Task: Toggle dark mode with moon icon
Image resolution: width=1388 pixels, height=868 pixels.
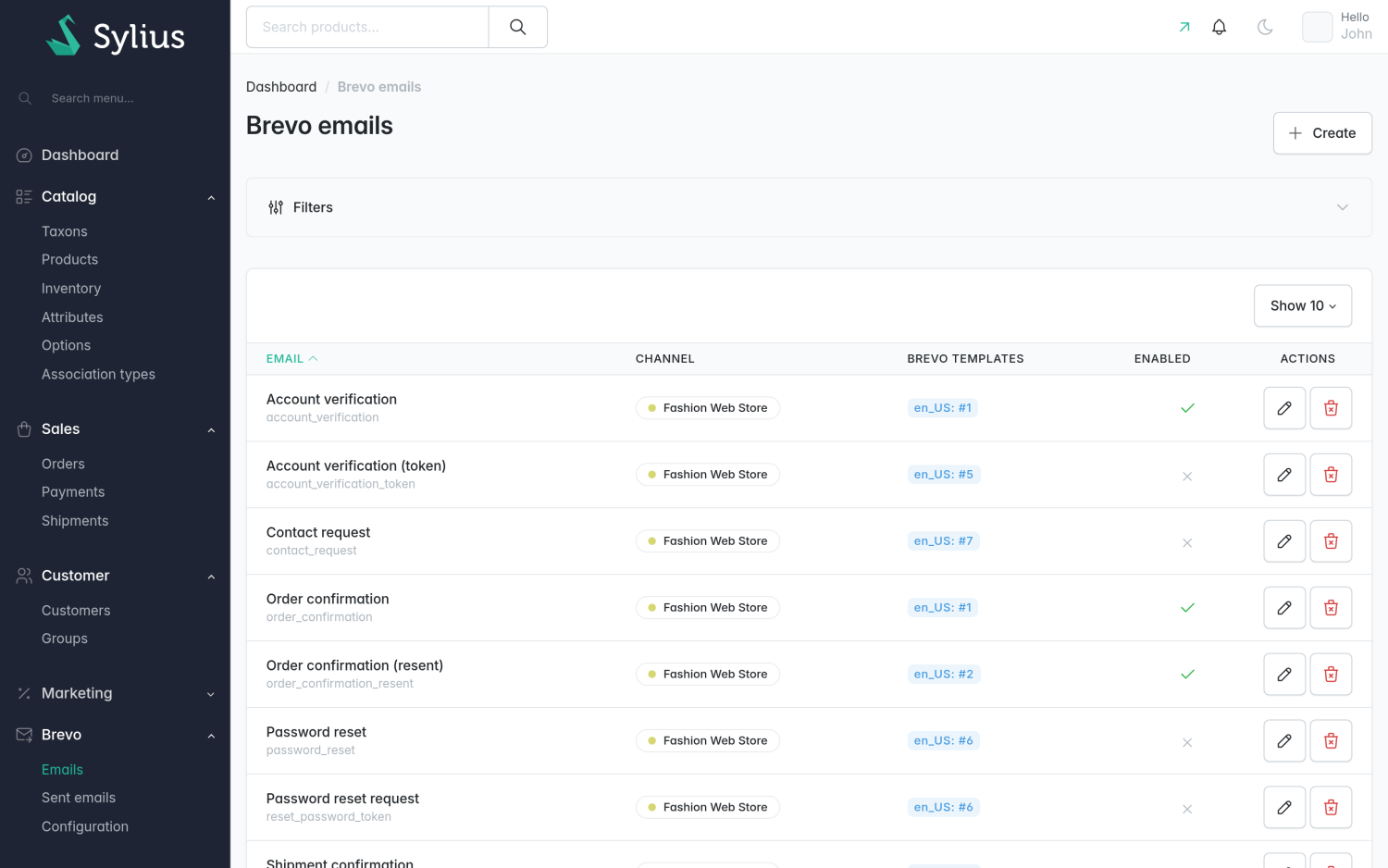Action: pyautogui.click(x=1265, y=27)
